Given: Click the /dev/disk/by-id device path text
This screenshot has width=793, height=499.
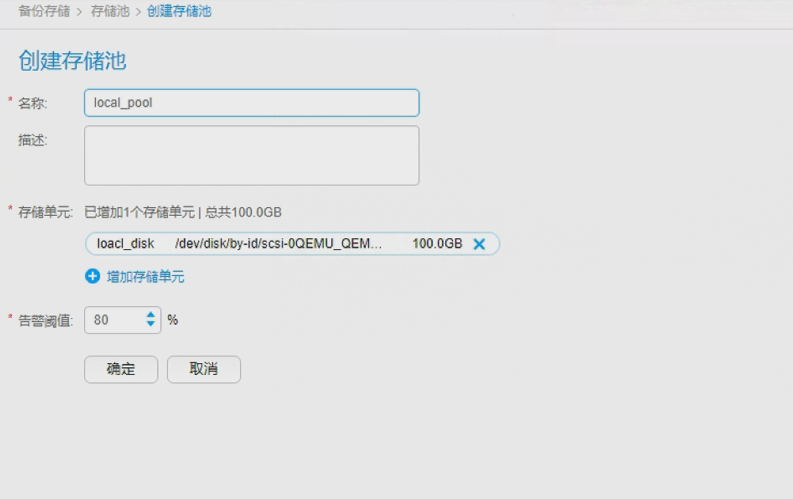Looking at the screenshot, I should [278, 244].
